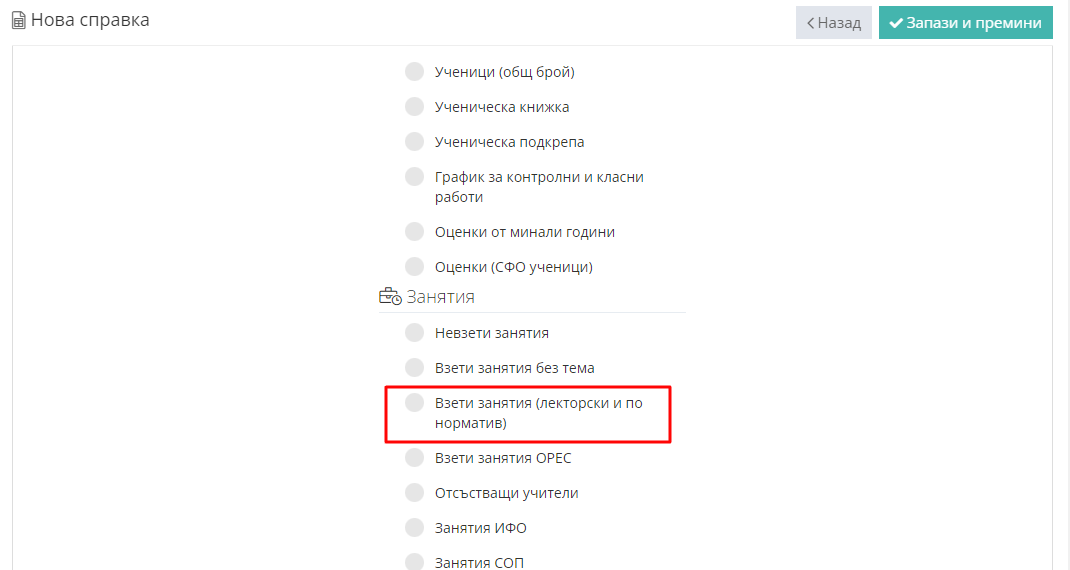
Task: Select the Отсъстващи учители radio button
Action: coord(414,493)
